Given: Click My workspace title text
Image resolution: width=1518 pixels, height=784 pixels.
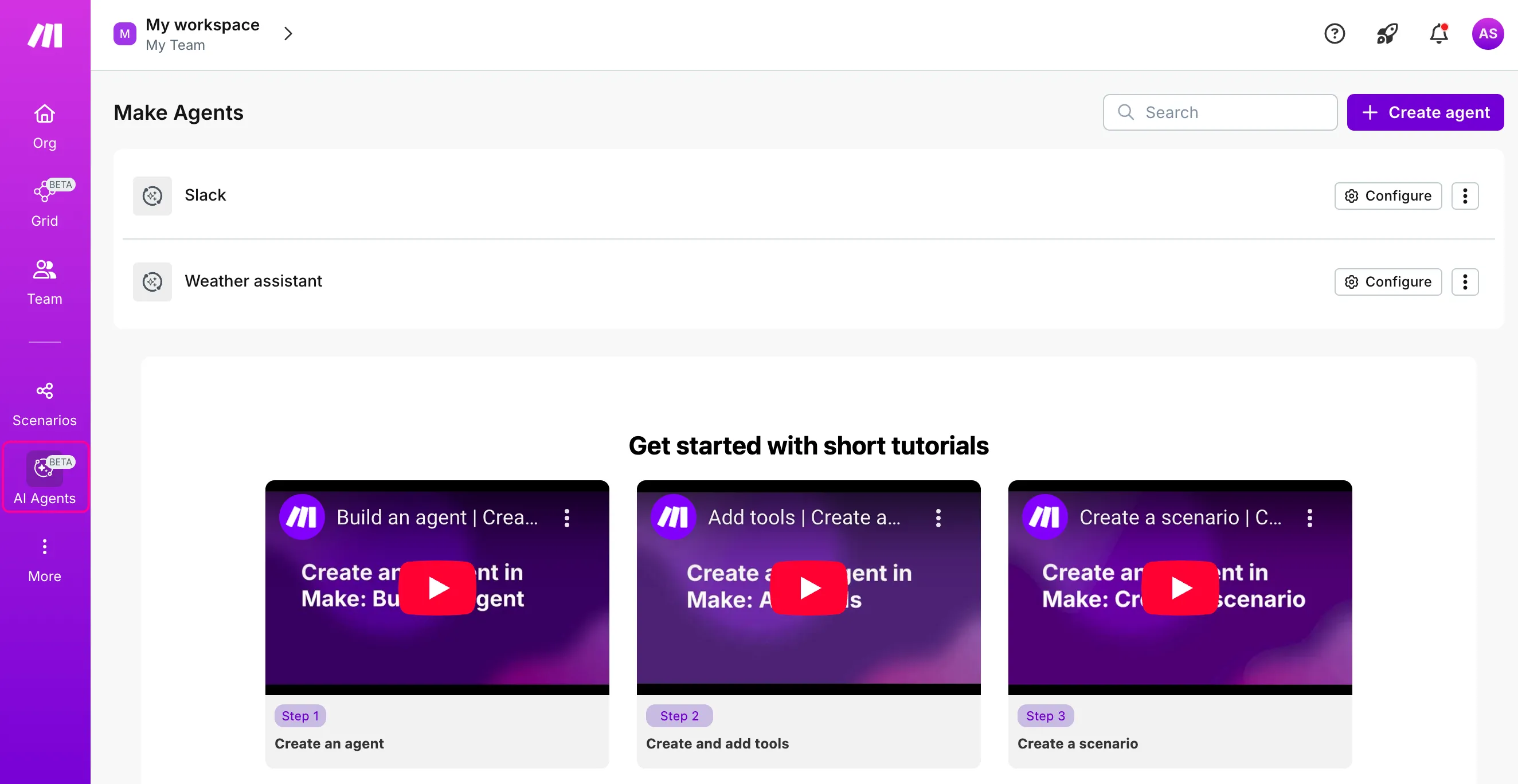Looking at the screenshot, I should [x=202, y=25].
